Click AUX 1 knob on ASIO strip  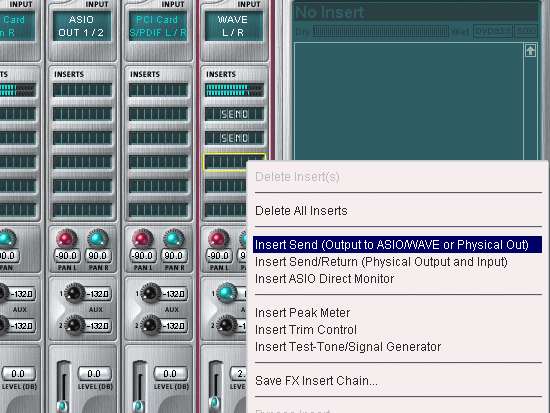pos(74,293)
